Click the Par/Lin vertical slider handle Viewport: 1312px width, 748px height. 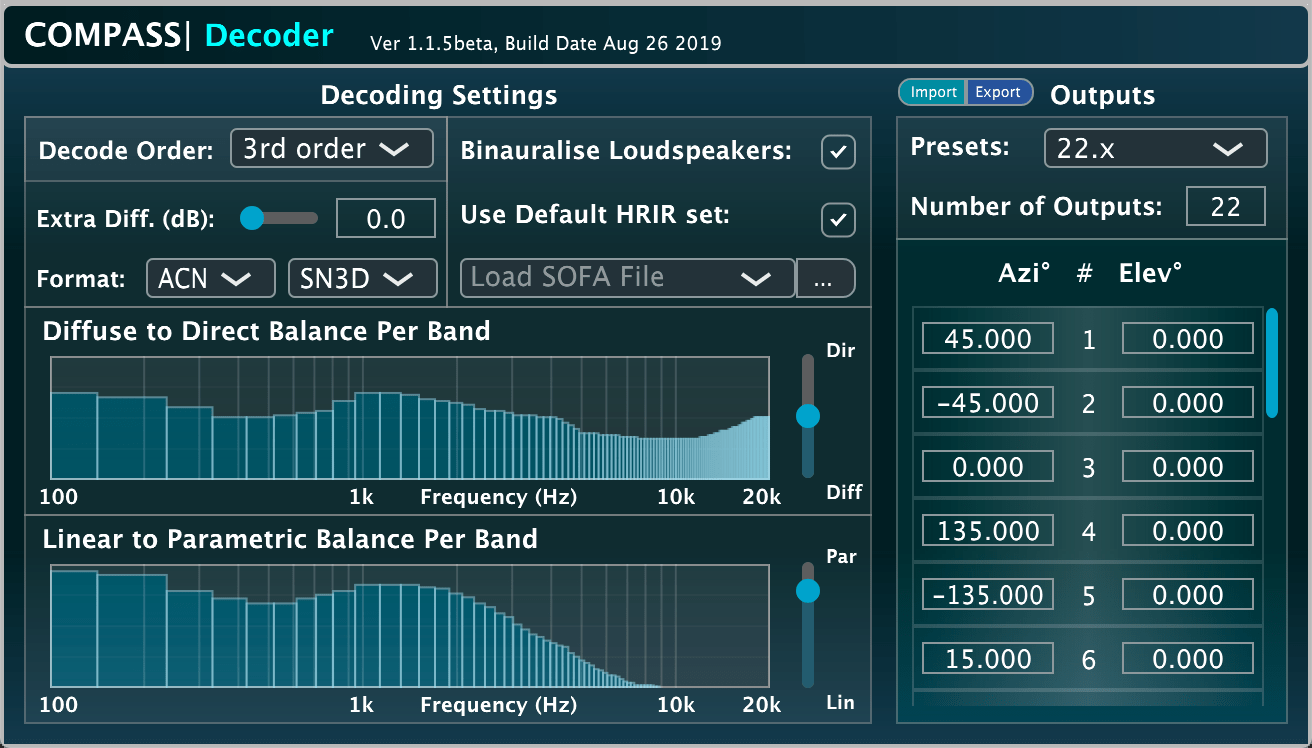click(x=808, y=591)
